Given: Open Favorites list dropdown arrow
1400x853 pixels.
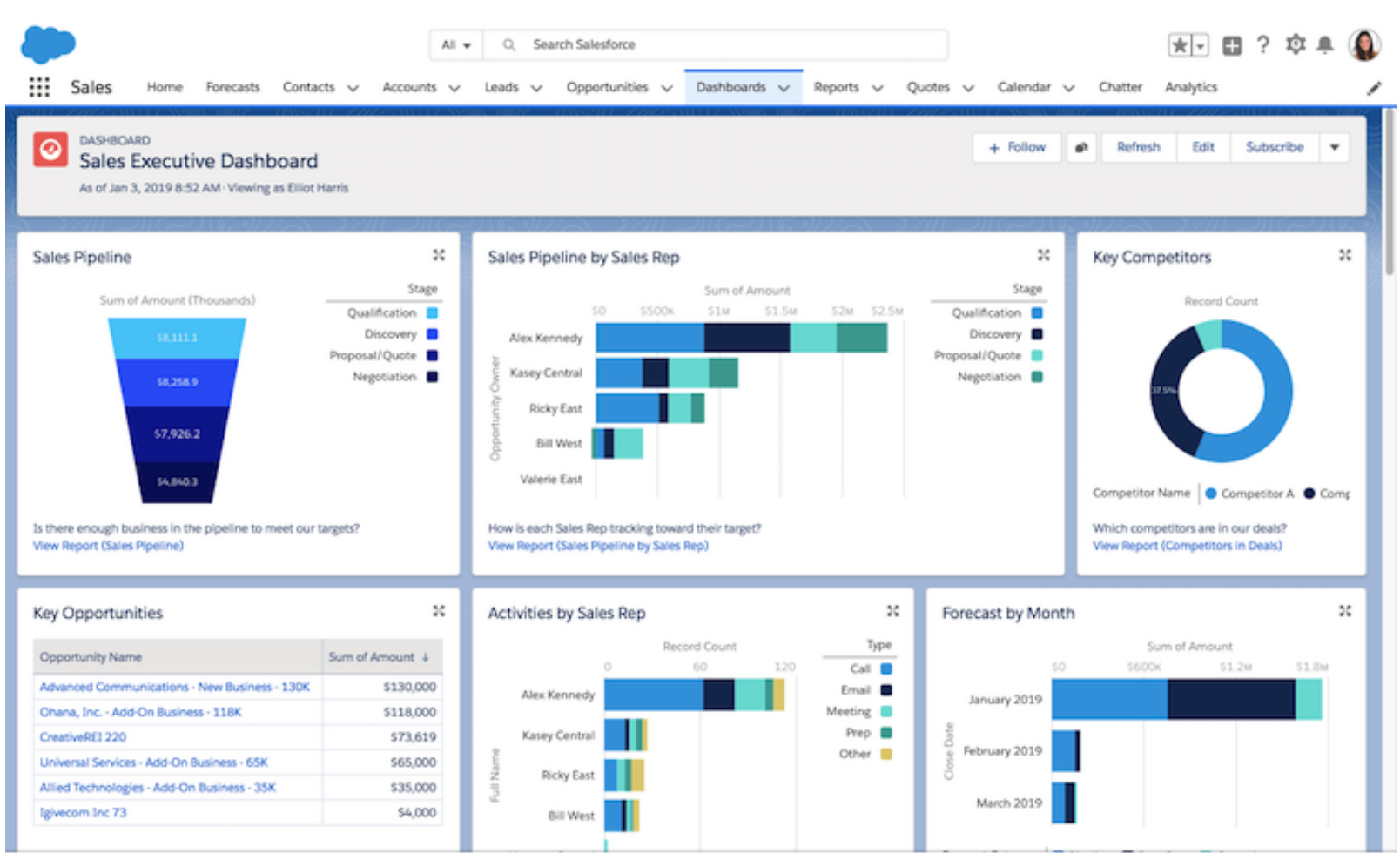Looking at the screenshot, I should pos(1201,45).
